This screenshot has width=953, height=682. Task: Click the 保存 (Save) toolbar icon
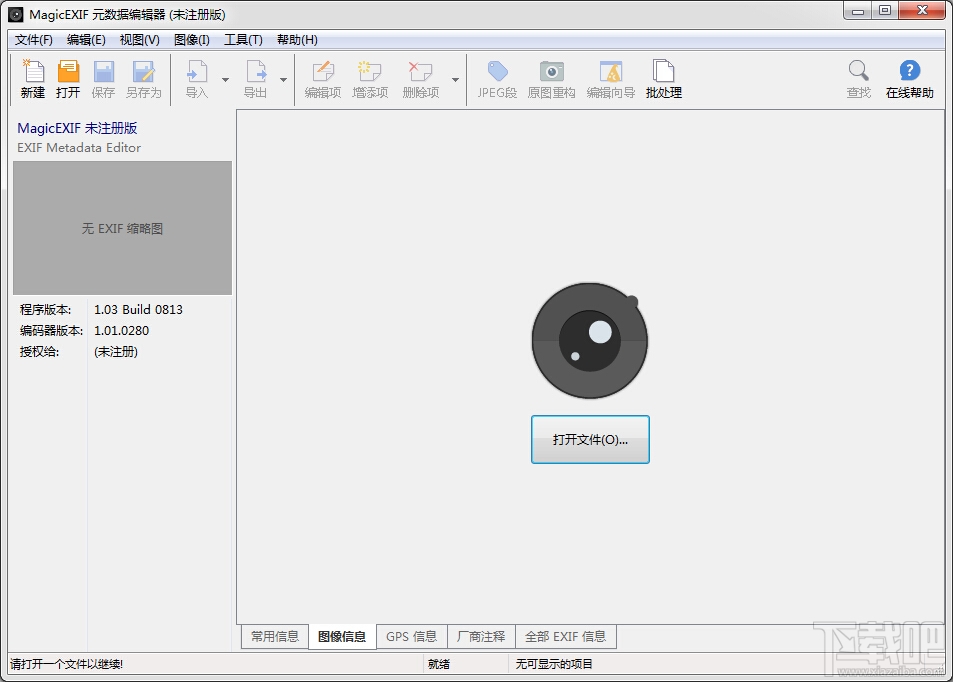pos(103,79)
